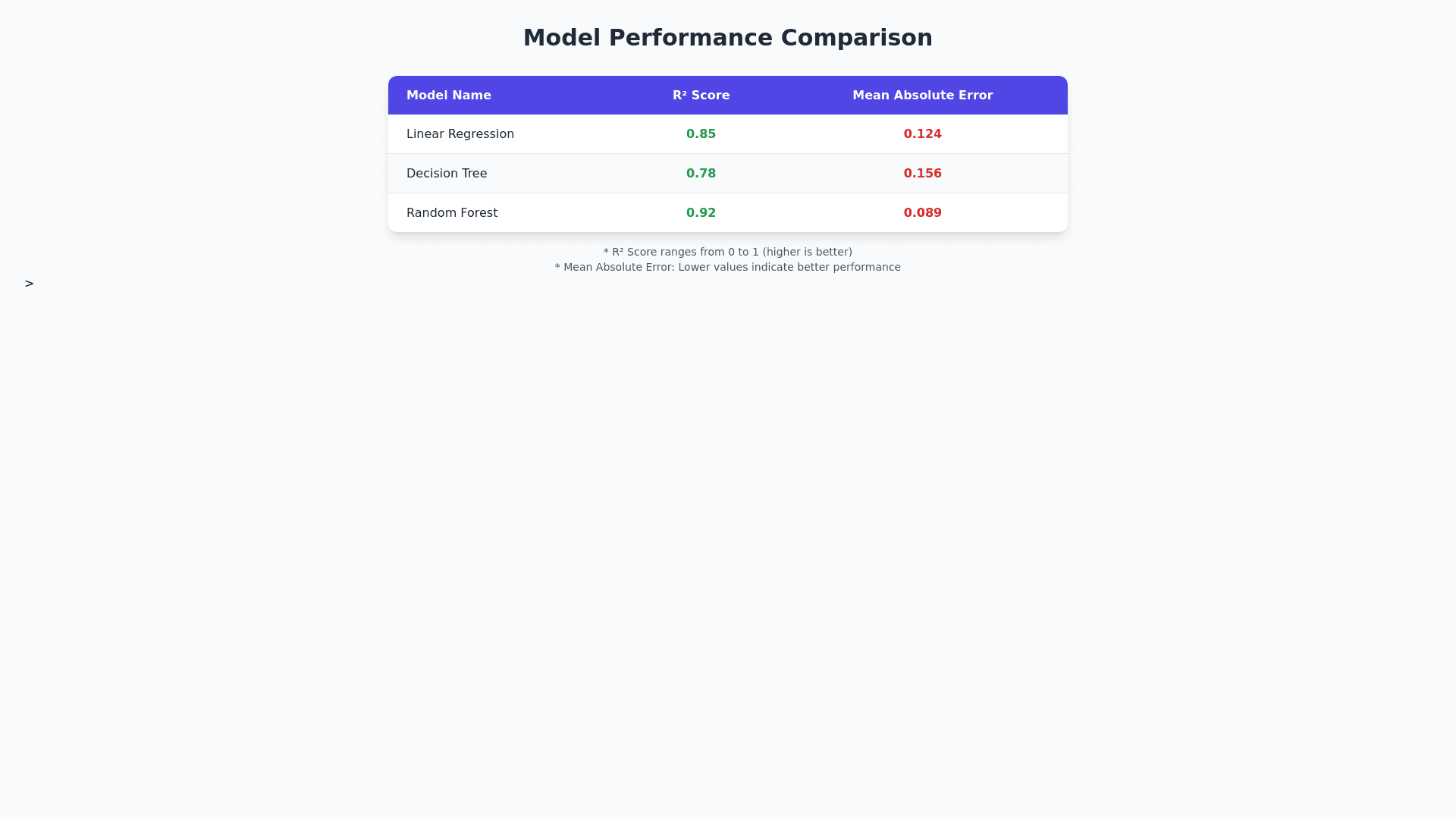Click the 0.089 error value
Image resolution: width=1456 pixels, height=819 pixels.
pos(922,213)
